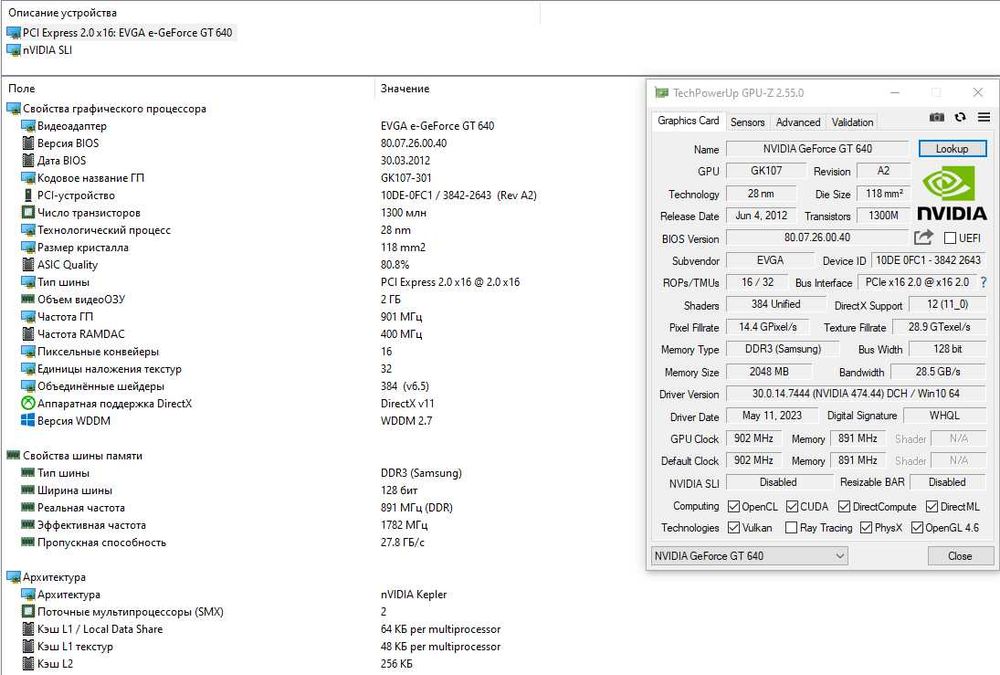The image size is (1000, 675).
Task: Click icon beside Кэш L2 row
Action: (x=28, y=664)
